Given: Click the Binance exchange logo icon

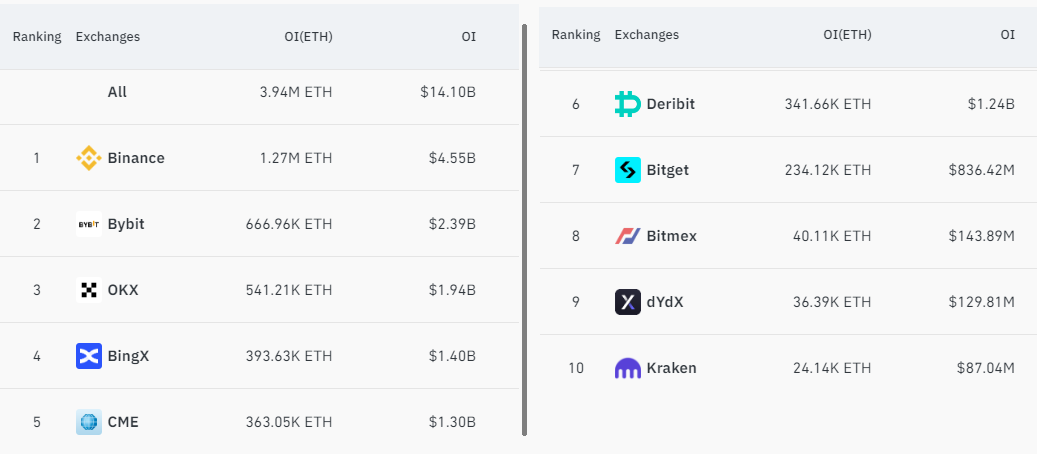Looking at the screenshot, I should [x=89, y=158].
